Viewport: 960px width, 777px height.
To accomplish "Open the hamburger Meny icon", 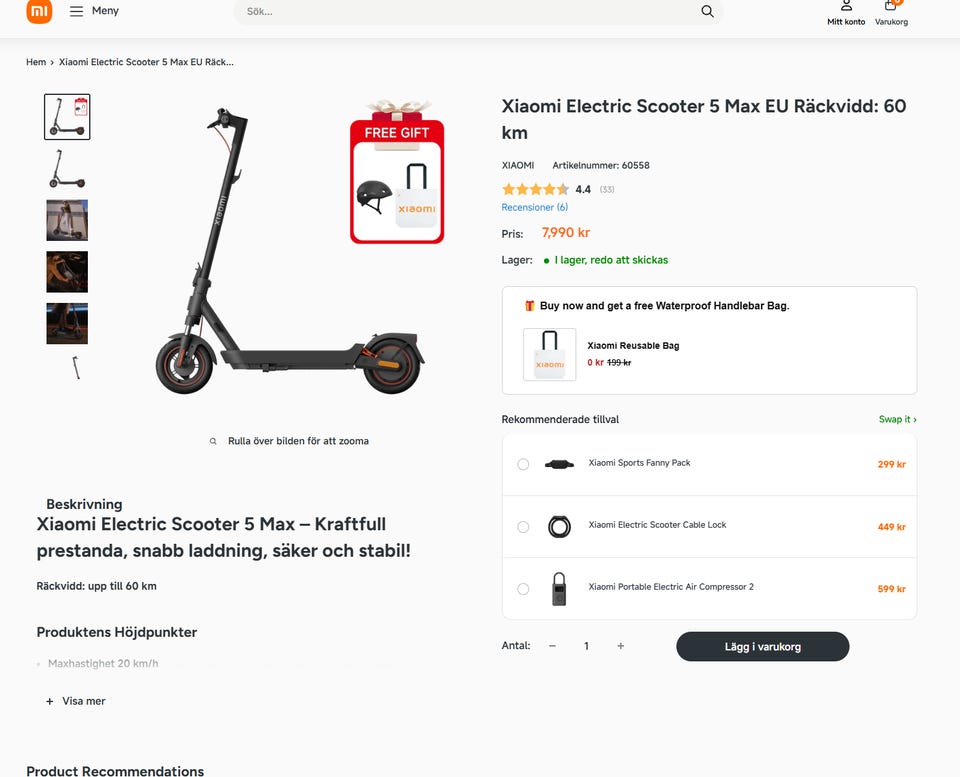I will point(76,11).
